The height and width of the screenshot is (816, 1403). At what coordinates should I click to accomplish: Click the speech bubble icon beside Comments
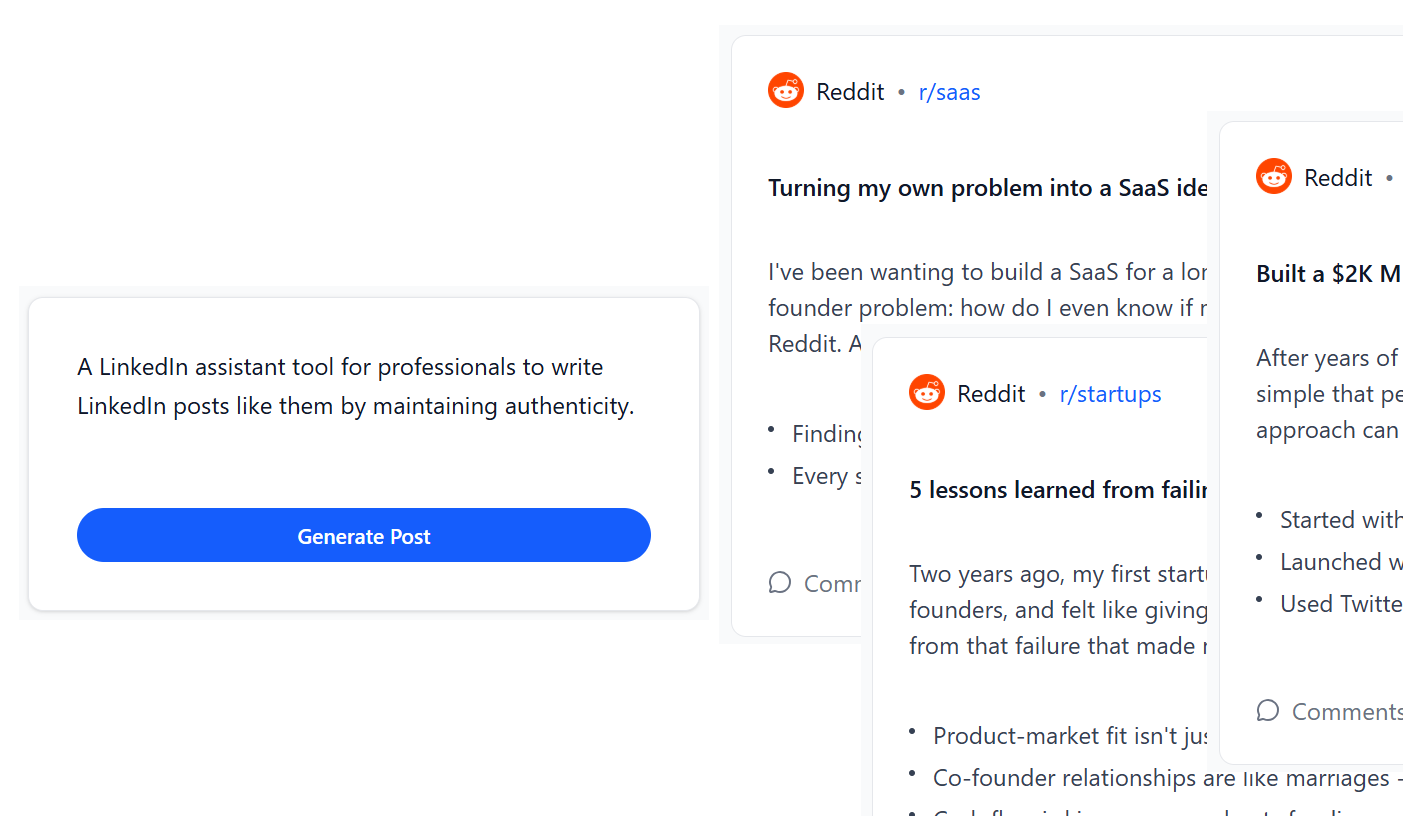pyautogui.click(x=1268, y=711)
